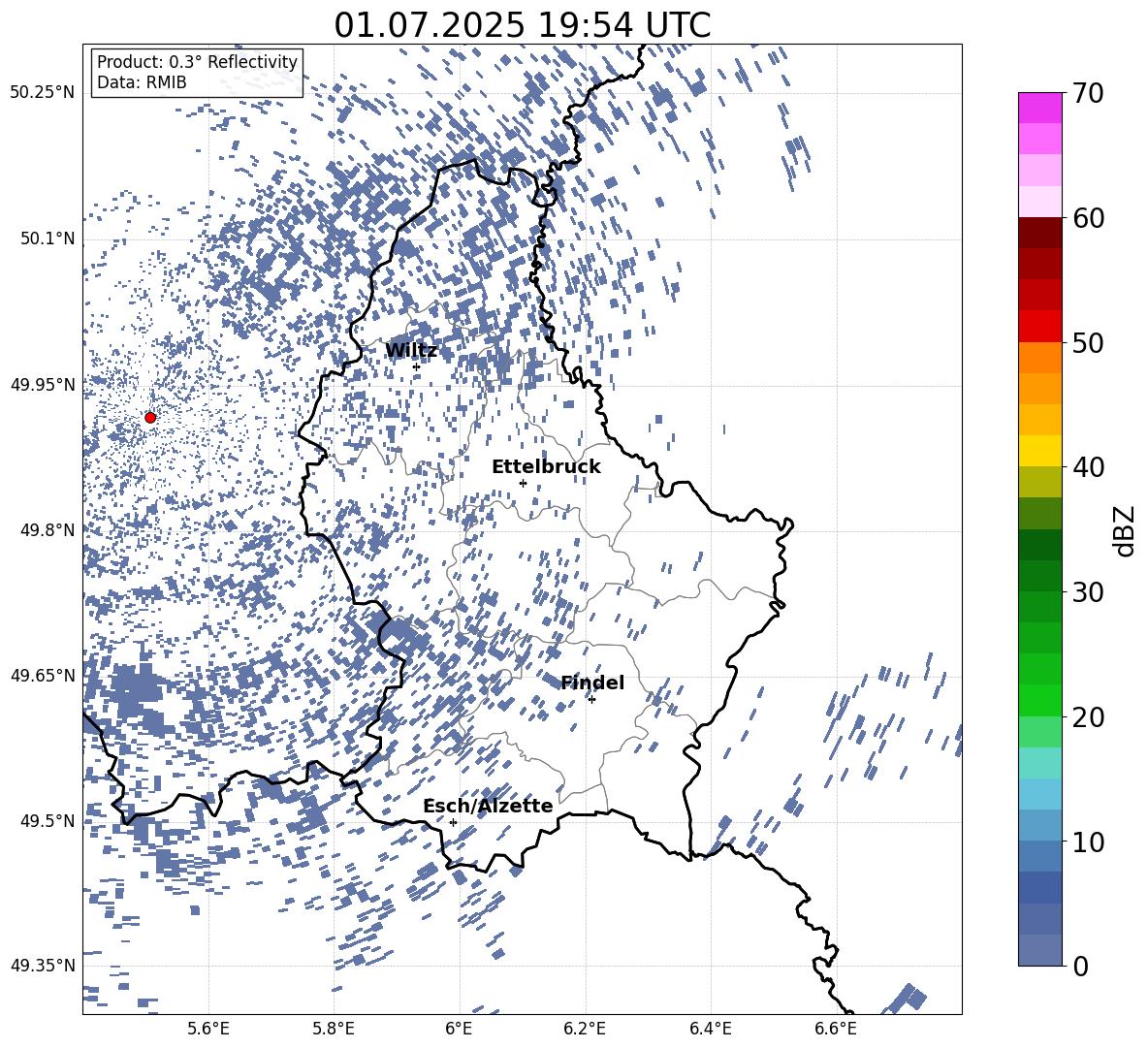Click the Ettelbruck station cross marker
This screenshot has height=1048, width=1148.
point(523,483)
